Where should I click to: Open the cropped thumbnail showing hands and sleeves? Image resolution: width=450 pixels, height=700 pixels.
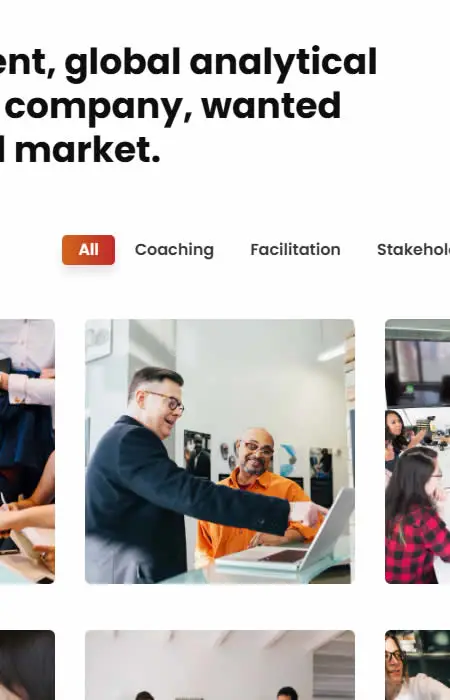click(27, 451)
